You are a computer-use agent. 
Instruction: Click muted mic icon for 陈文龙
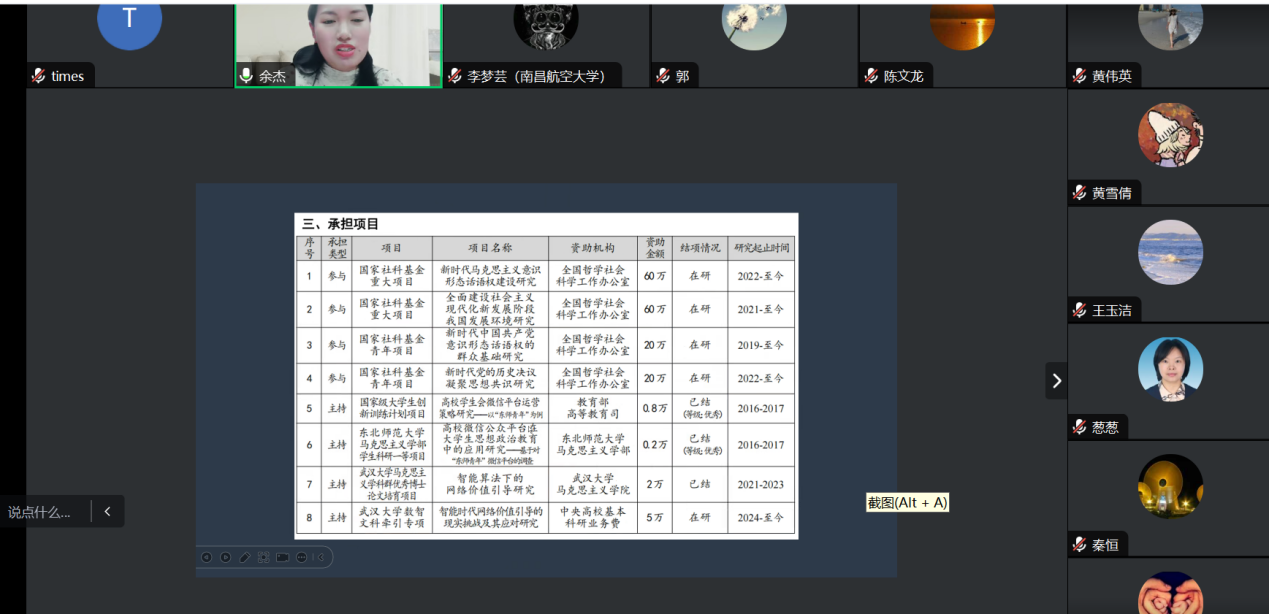coord(872,76)
